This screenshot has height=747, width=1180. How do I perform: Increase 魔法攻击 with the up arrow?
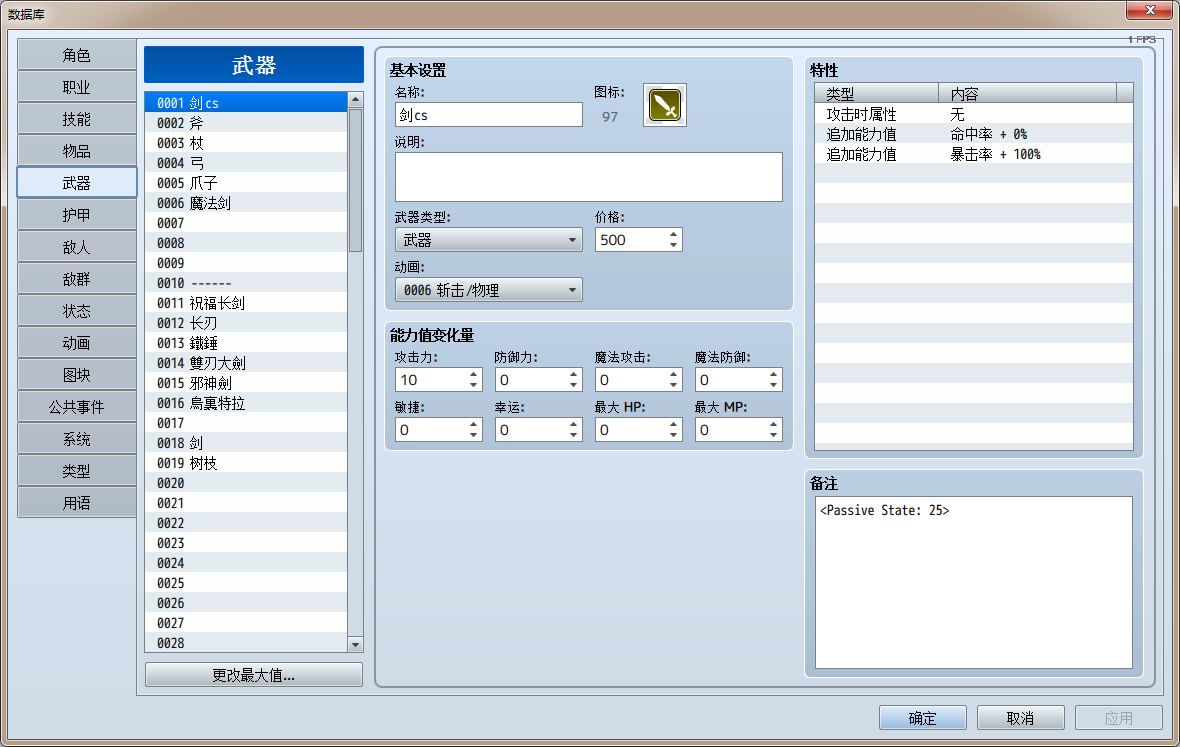pyautogui.click(x=674, y=375)
